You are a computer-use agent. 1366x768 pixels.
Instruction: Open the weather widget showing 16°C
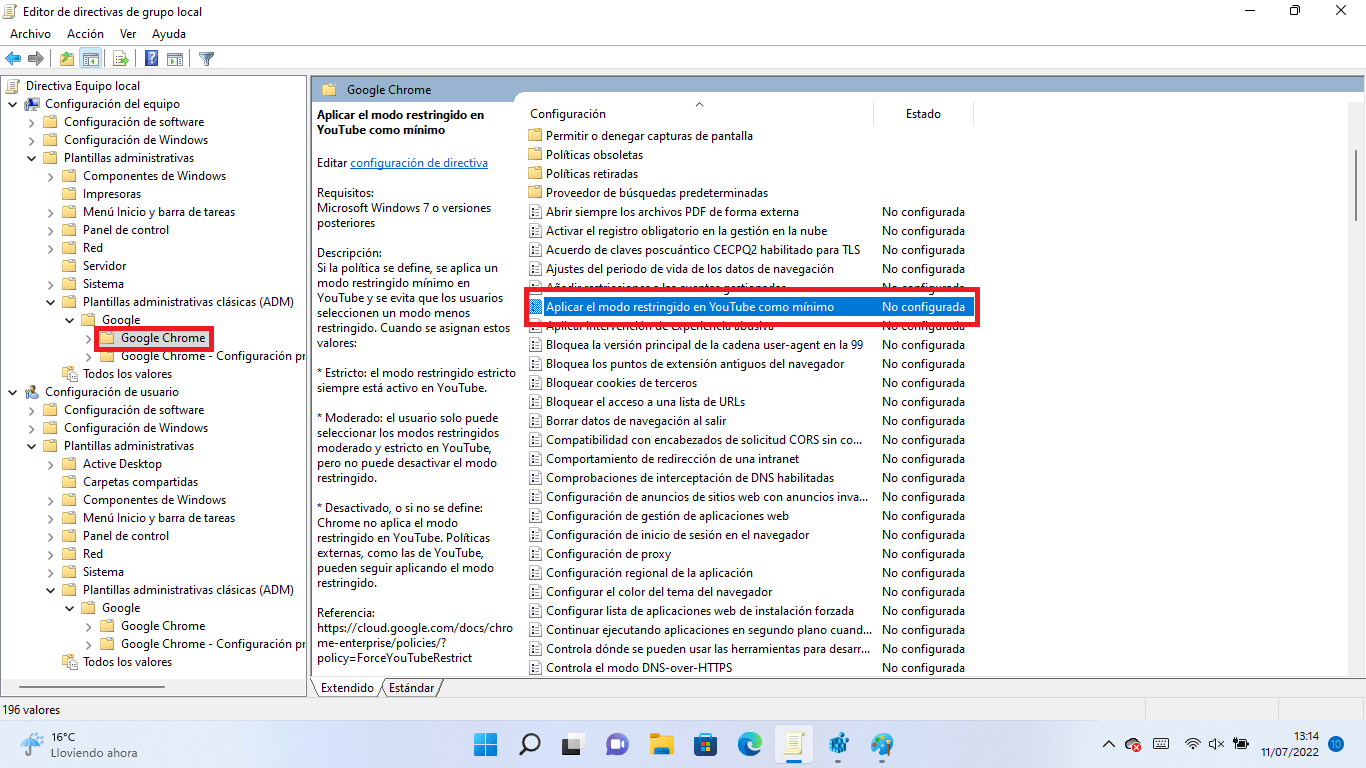(x=79, y=744)
